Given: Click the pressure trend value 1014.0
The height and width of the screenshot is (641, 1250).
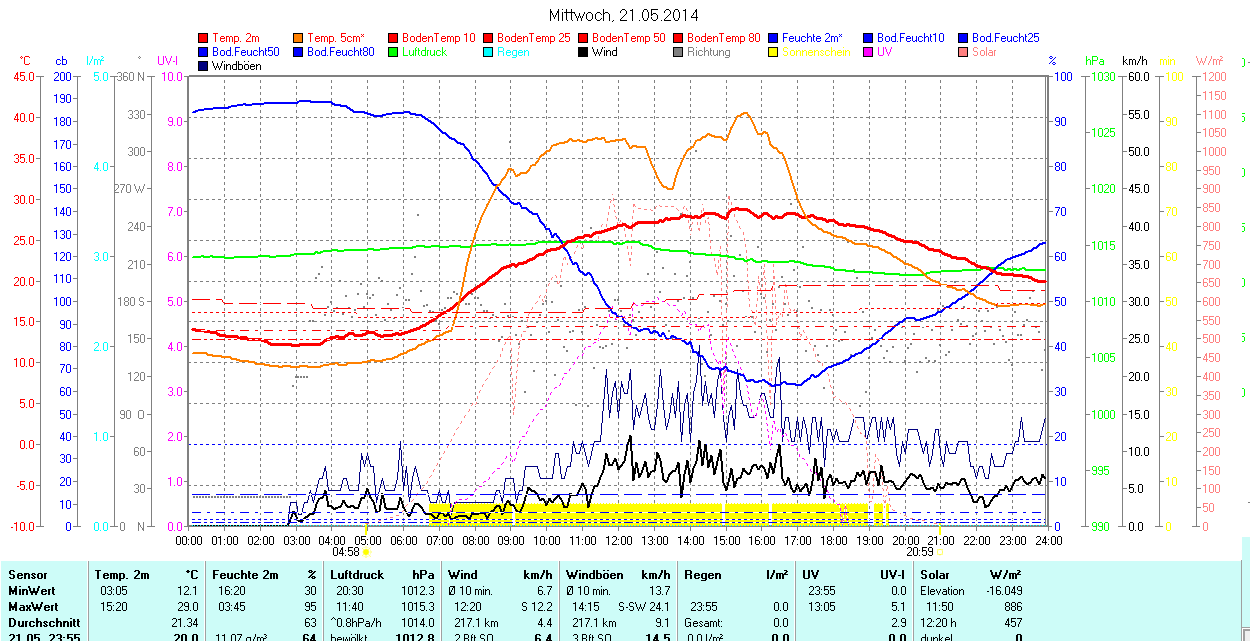Looking at the screenshot, I should point(417,623).
